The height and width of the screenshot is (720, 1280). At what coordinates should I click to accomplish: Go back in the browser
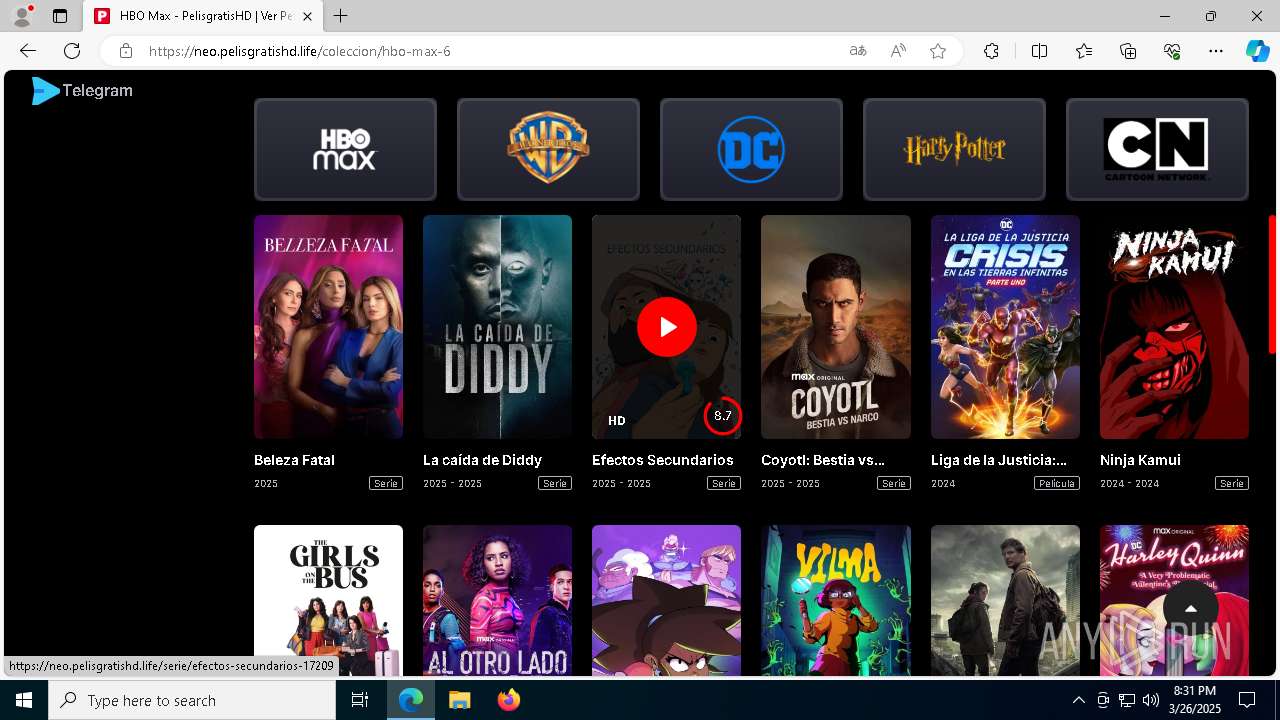pyautogui.click(x=28, y=51)
